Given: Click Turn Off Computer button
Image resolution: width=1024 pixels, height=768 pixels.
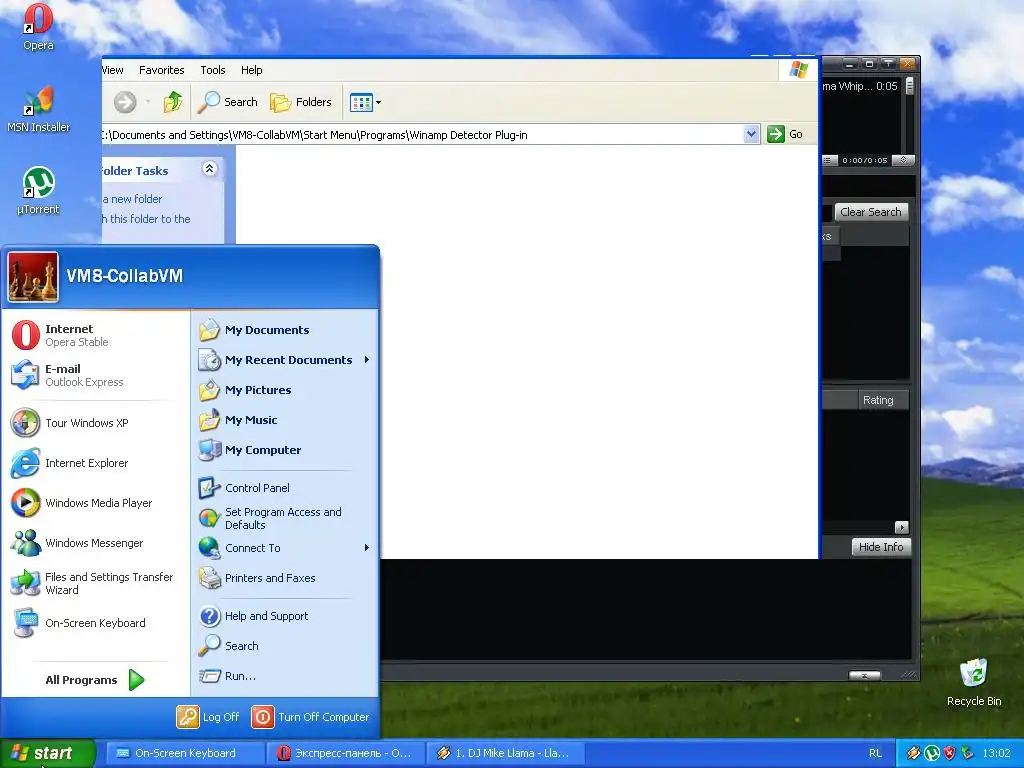Looking at the screenshot, I should pyautogui.click(x=311, y=717).
